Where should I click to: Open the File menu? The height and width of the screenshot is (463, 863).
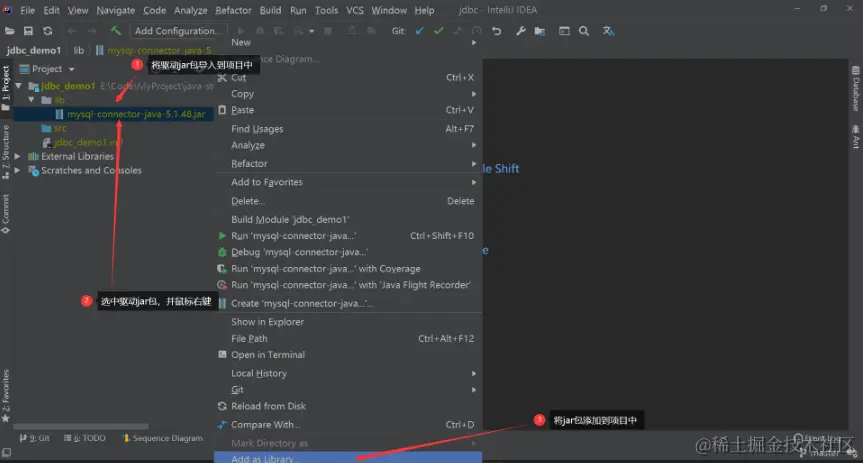(x=27, y=10)
